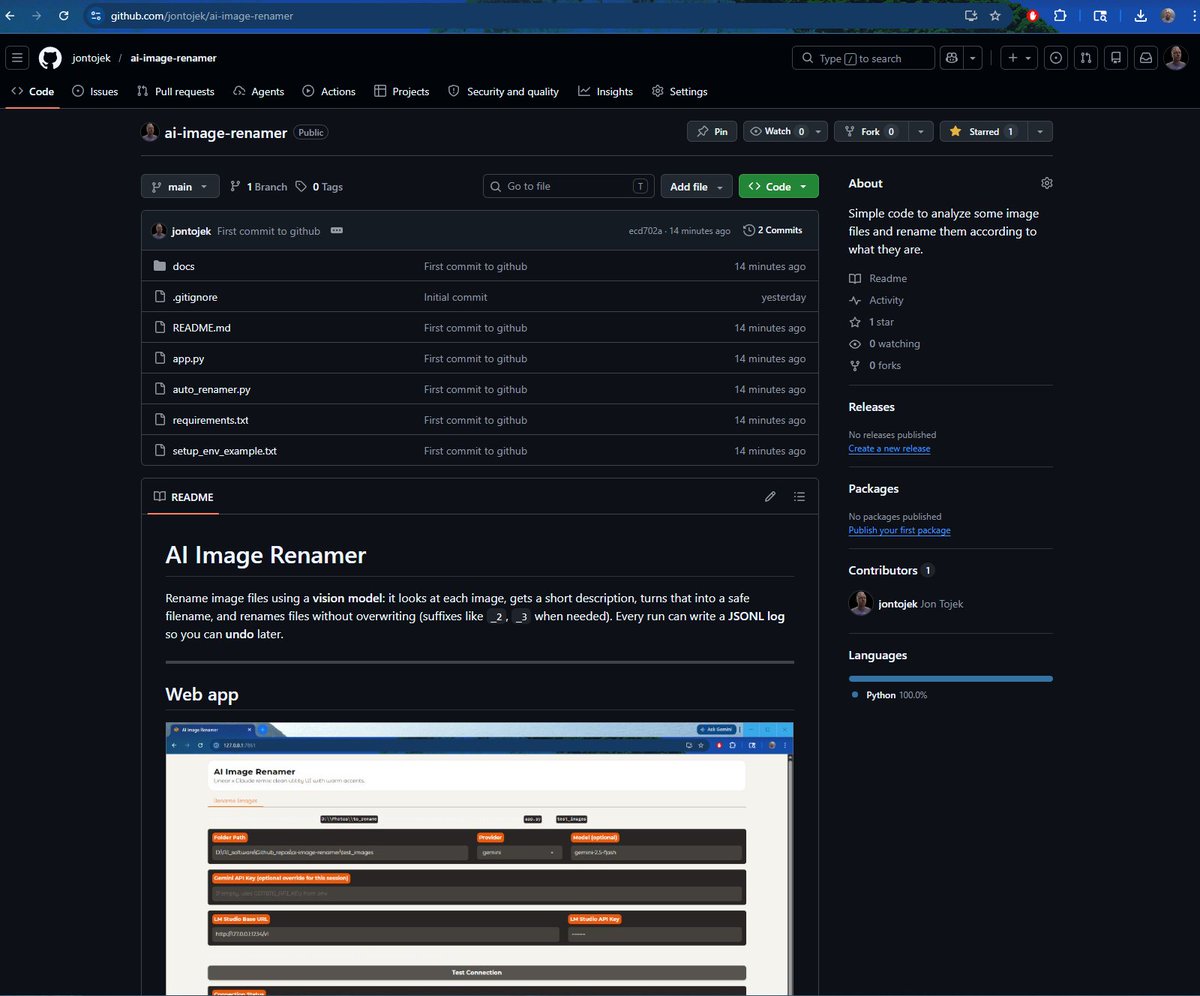Expand the Fork dropdown arrow
Viewport: 1200px width, 996px height.
coord(922,131)
